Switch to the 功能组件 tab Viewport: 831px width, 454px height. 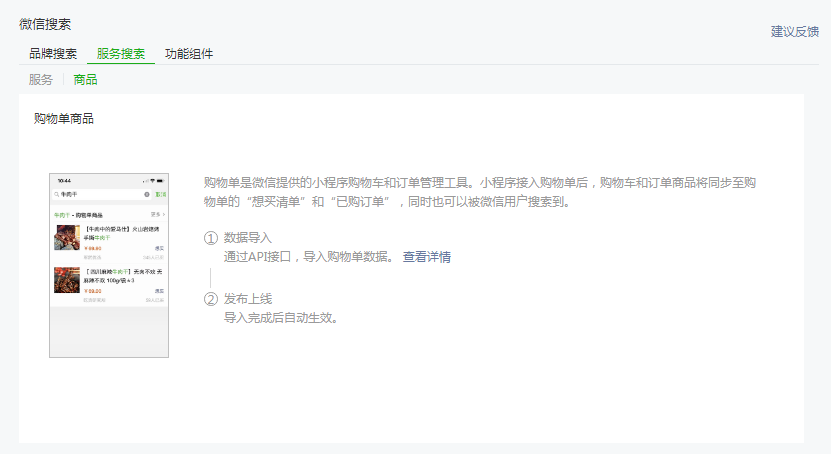tap(189, 54)
